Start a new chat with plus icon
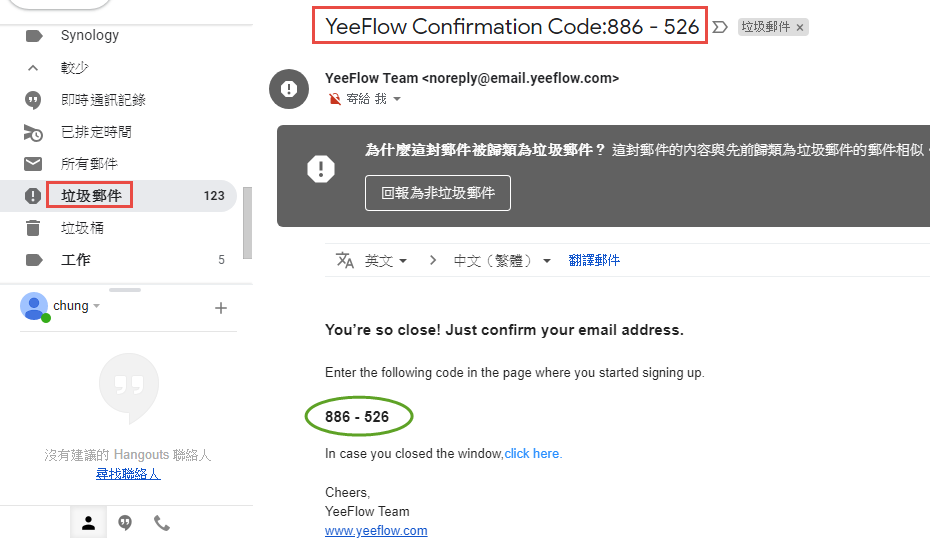 pyautogui.click(x=221, y=308)
